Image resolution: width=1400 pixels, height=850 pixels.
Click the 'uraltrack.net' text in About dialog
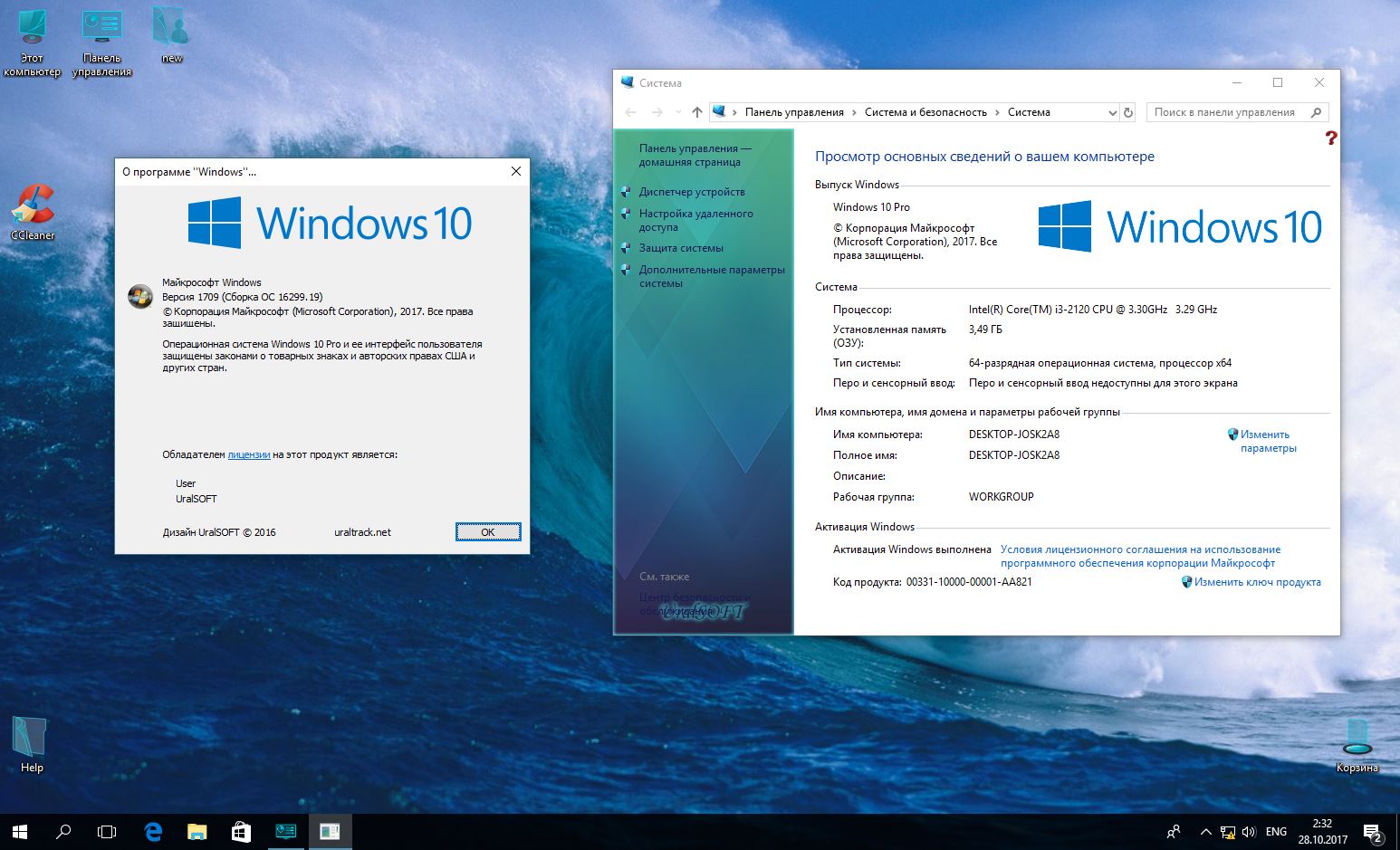coord(362,532)
